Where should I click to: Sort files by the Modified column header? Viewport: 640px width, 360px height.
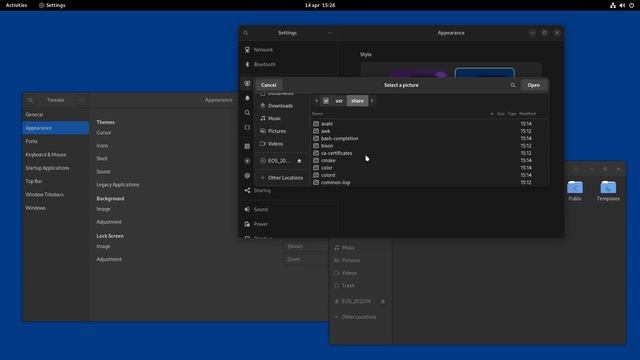(527, 114)
